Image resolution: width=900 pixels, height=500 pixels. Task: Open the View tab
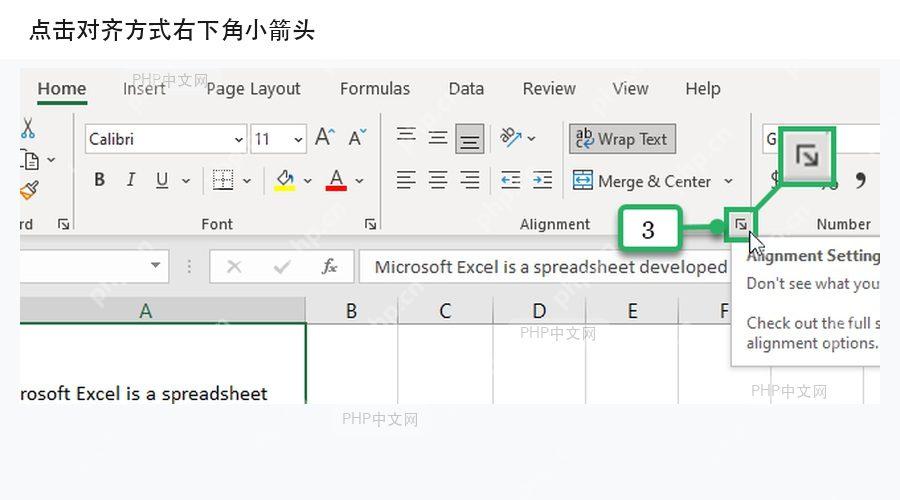click(x=630, y=89)
